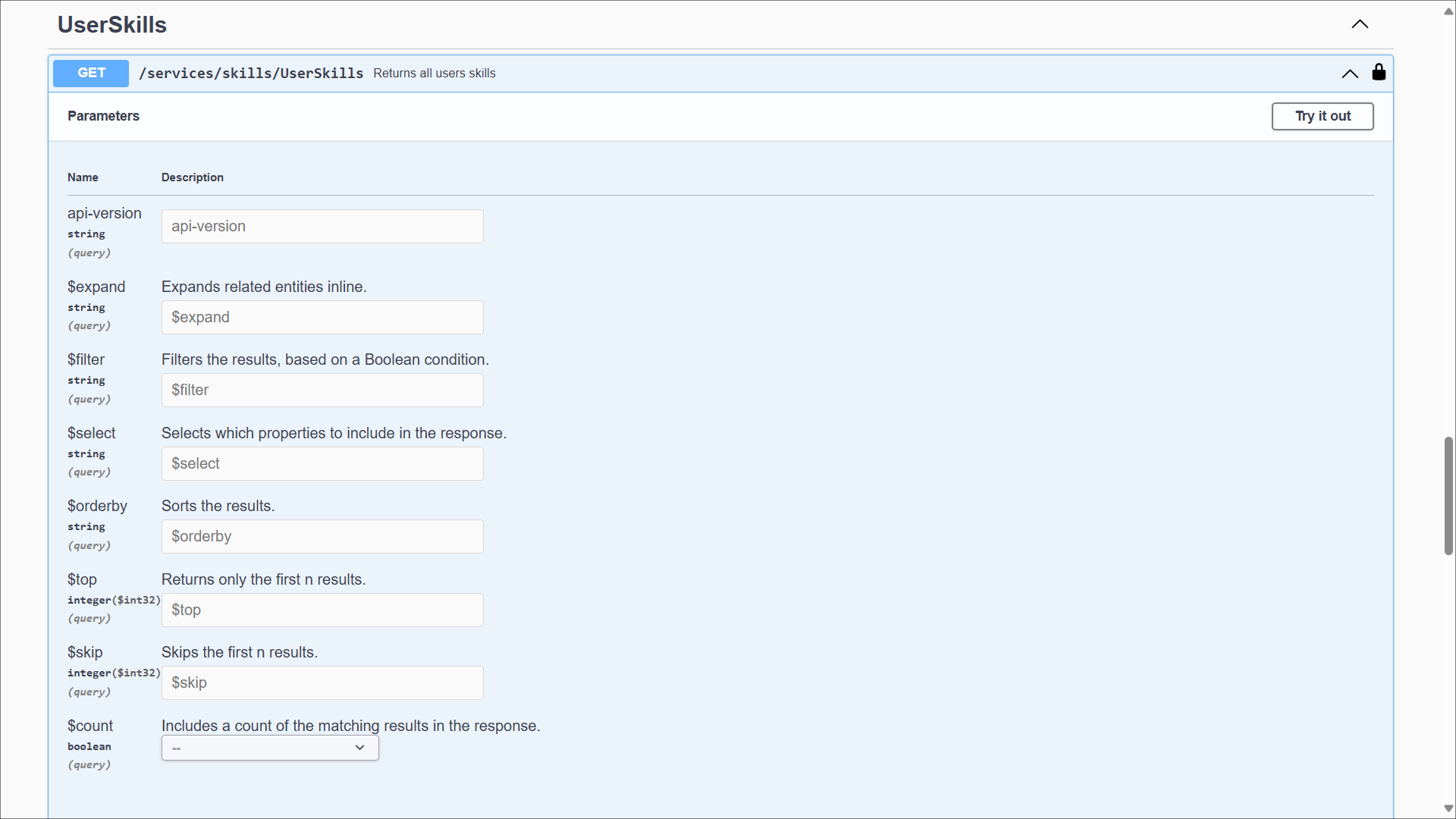Click into the $expand text field

(x=322, y=318)
